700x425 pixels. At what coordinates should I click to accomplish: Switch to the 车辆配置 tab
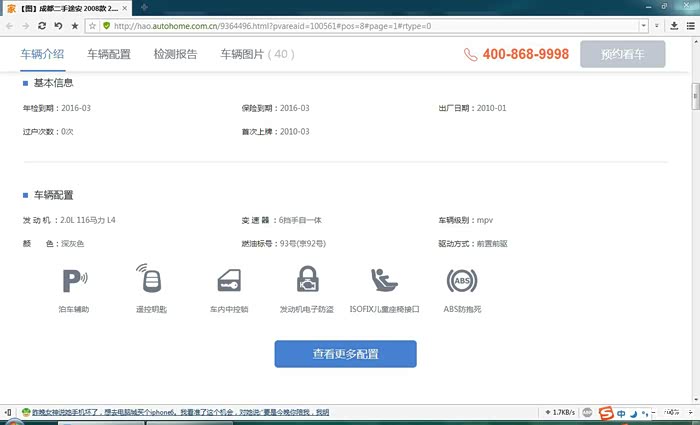click(x=109, y=54)
